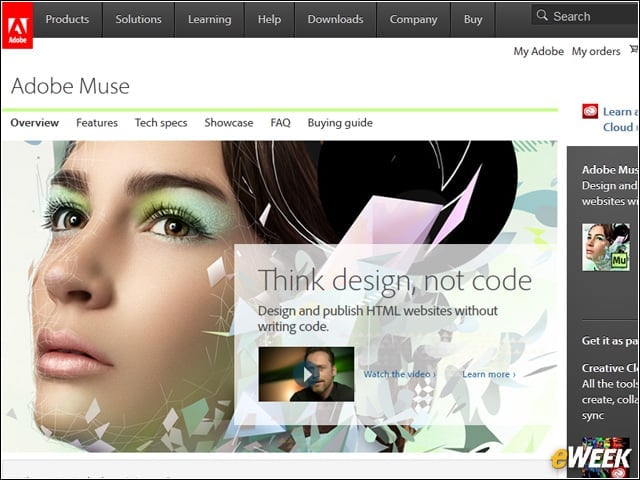Open My orders link
The height and width of the screenshot is (480, 640).
click(x=596, y=51)
